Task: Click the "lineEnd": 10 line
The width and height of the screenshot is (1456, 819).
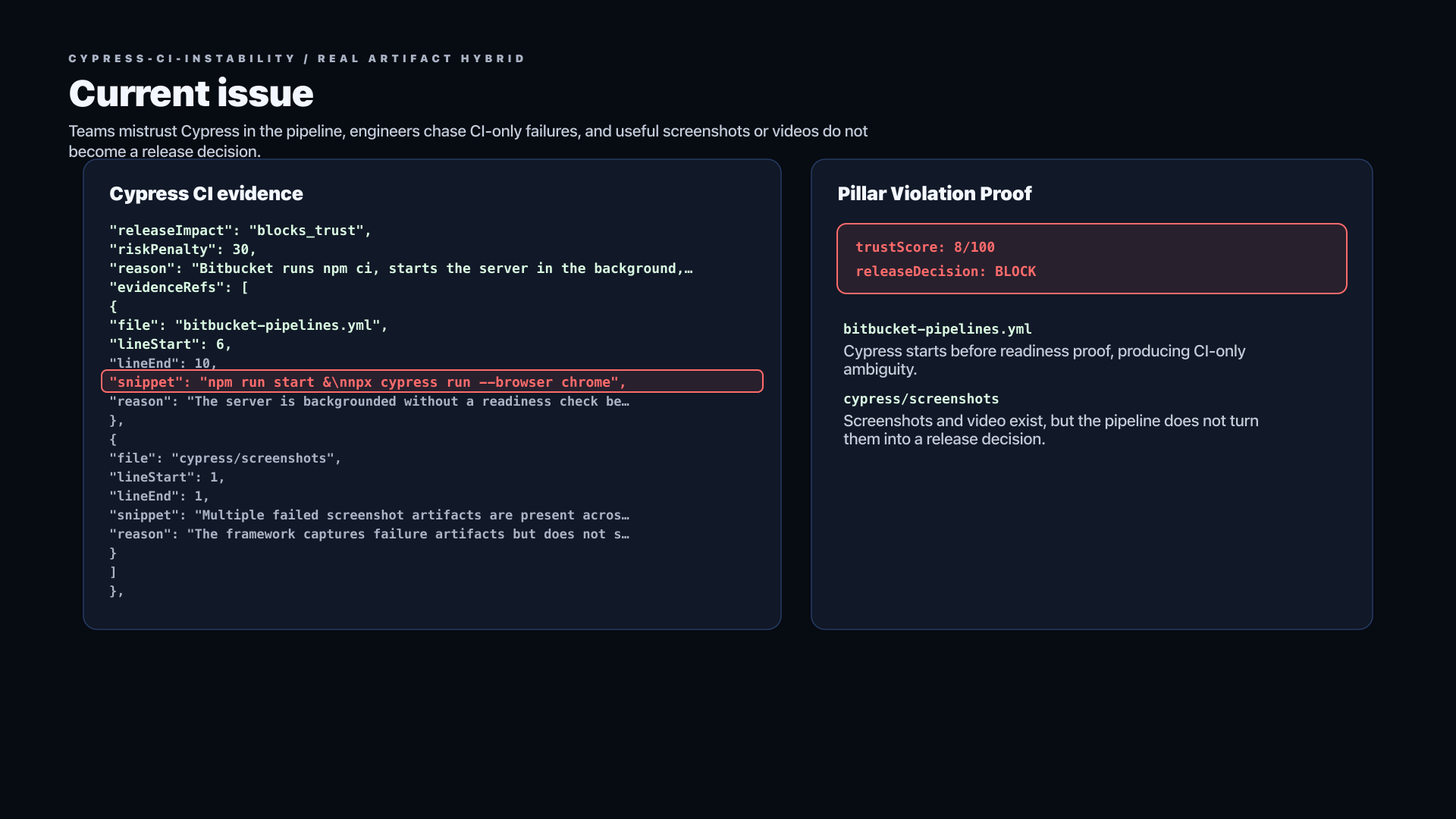Action: (163, 363)
